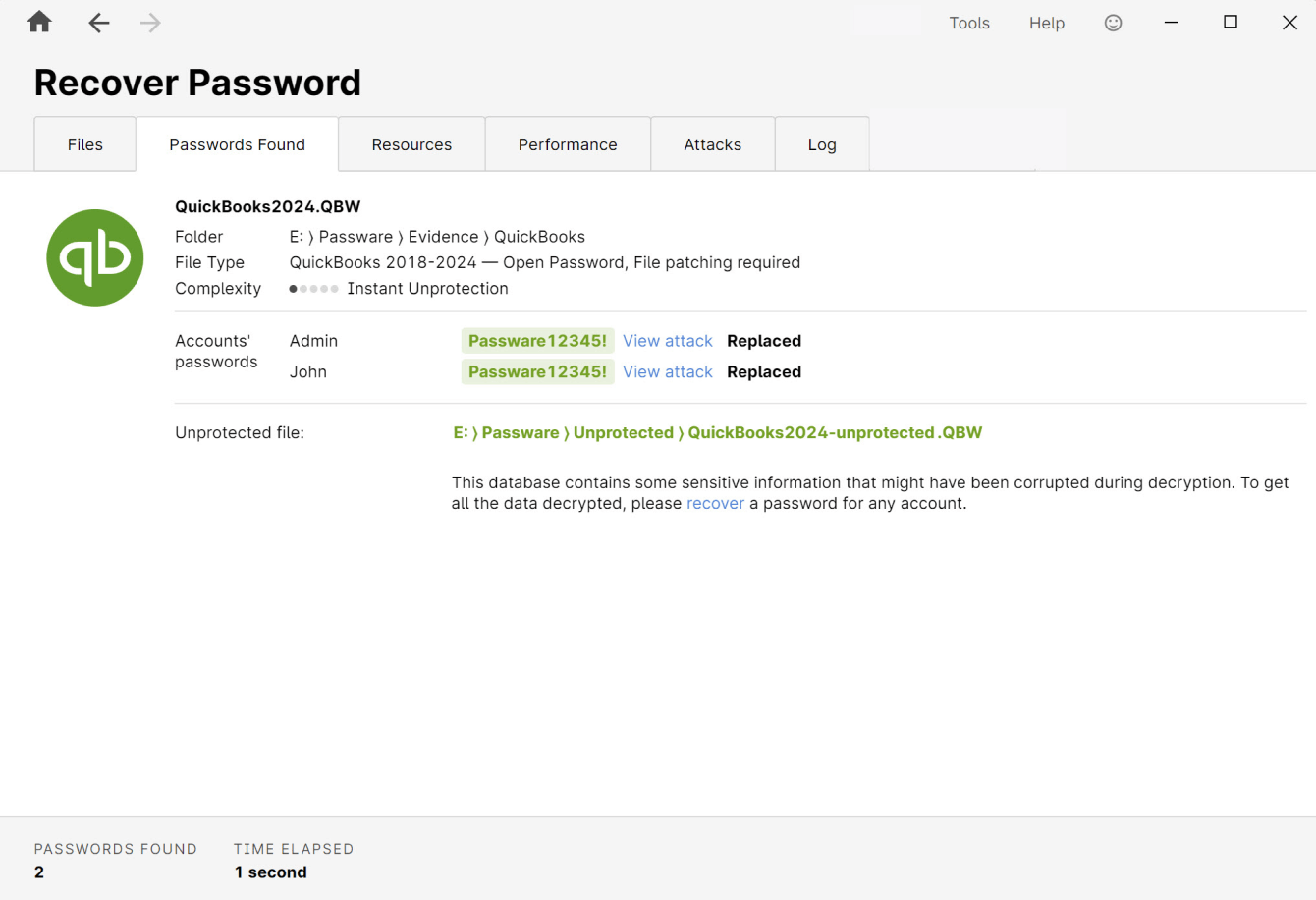Screen dimensions: 1316x900
Task: Maximize the Passware window
Action: [1231, 23]
